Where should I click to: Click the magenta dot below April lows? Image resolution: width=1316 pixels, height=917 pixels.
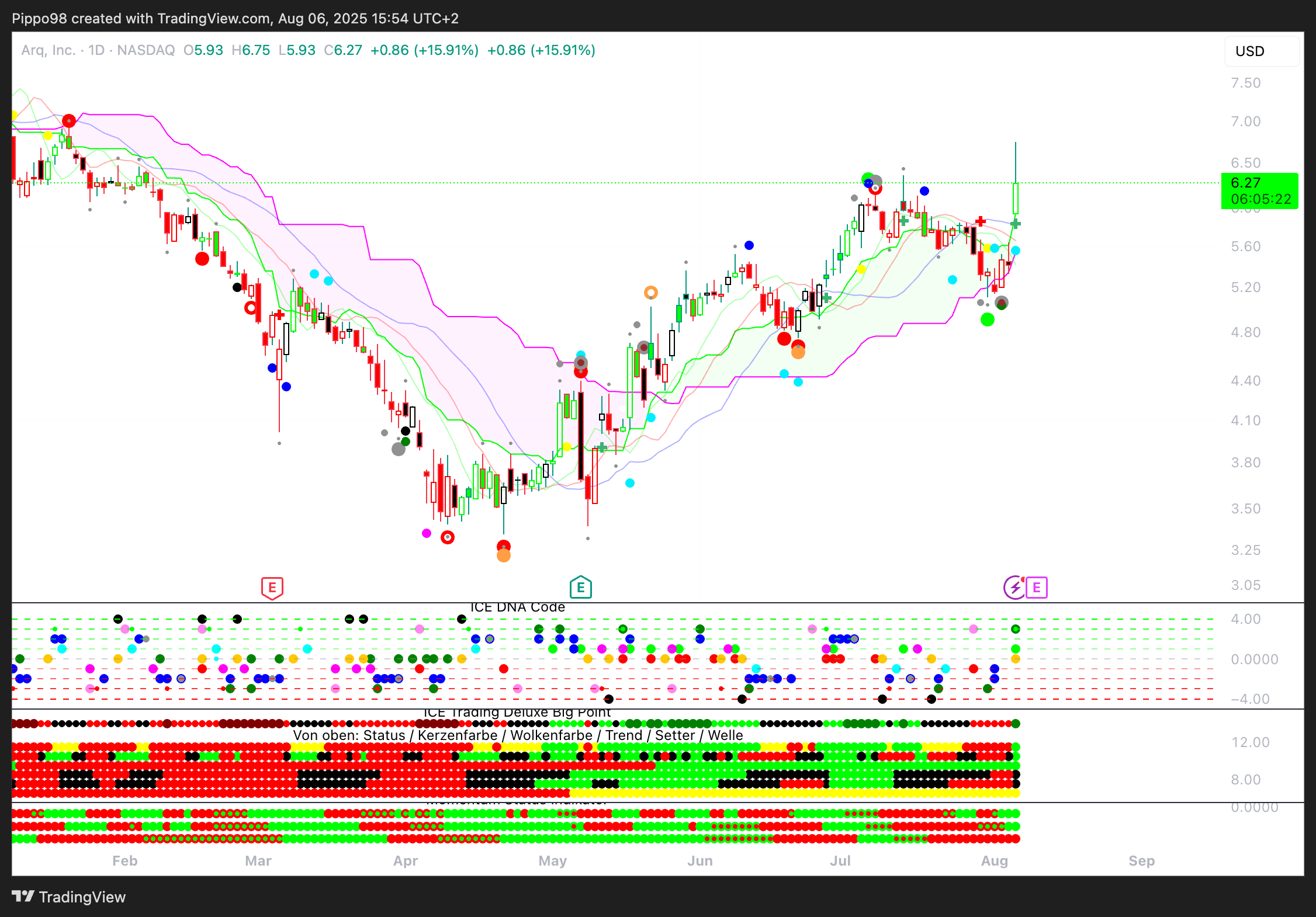[x=427, y=533]
